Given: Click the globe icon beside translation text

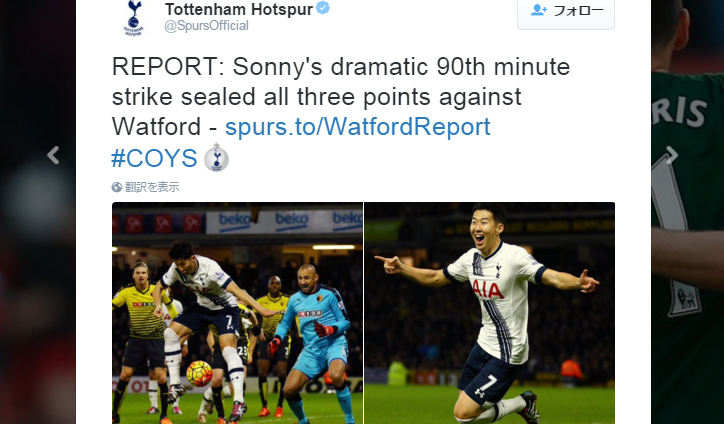Looking at the screenshot, I should 117,187.
